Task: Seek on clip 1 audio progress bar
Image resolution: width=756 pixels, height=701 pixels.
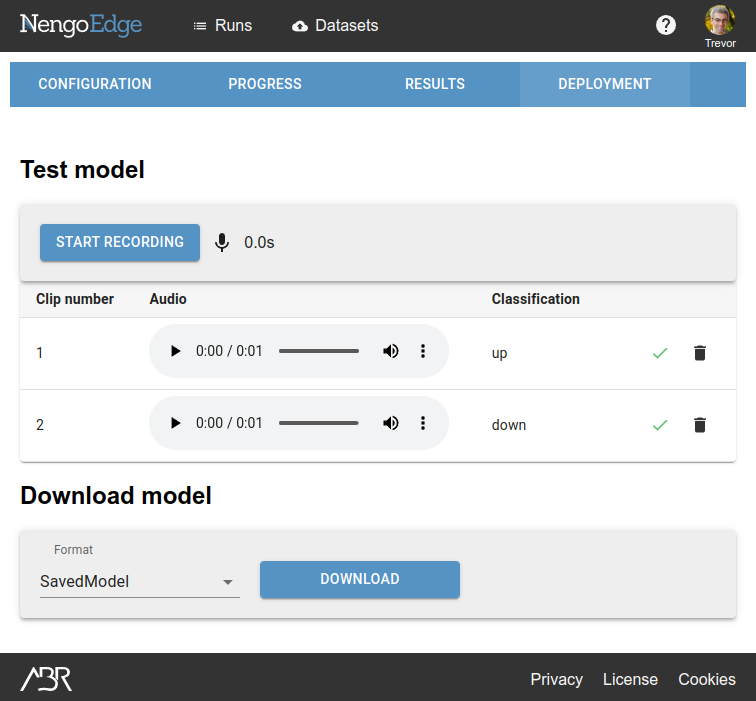Action: click(319, 351)
